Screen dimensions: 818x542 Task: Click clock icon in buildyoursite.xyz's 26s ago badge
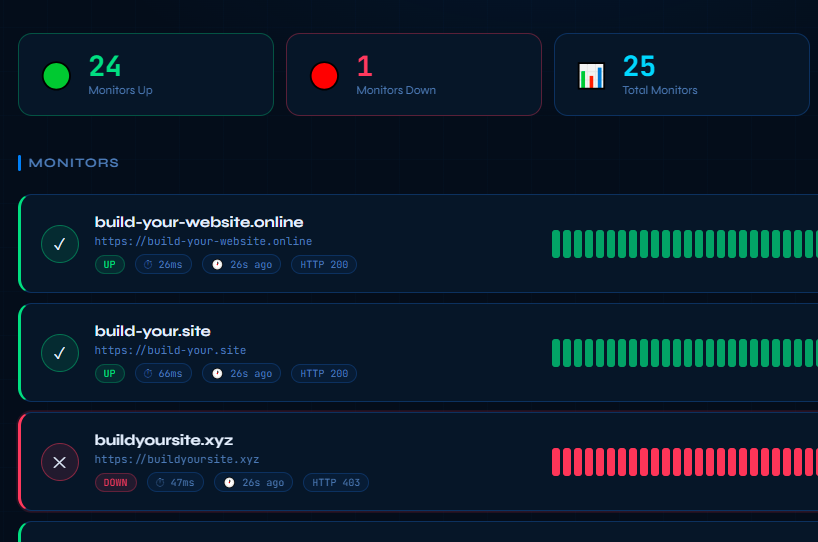pos(229,483)
